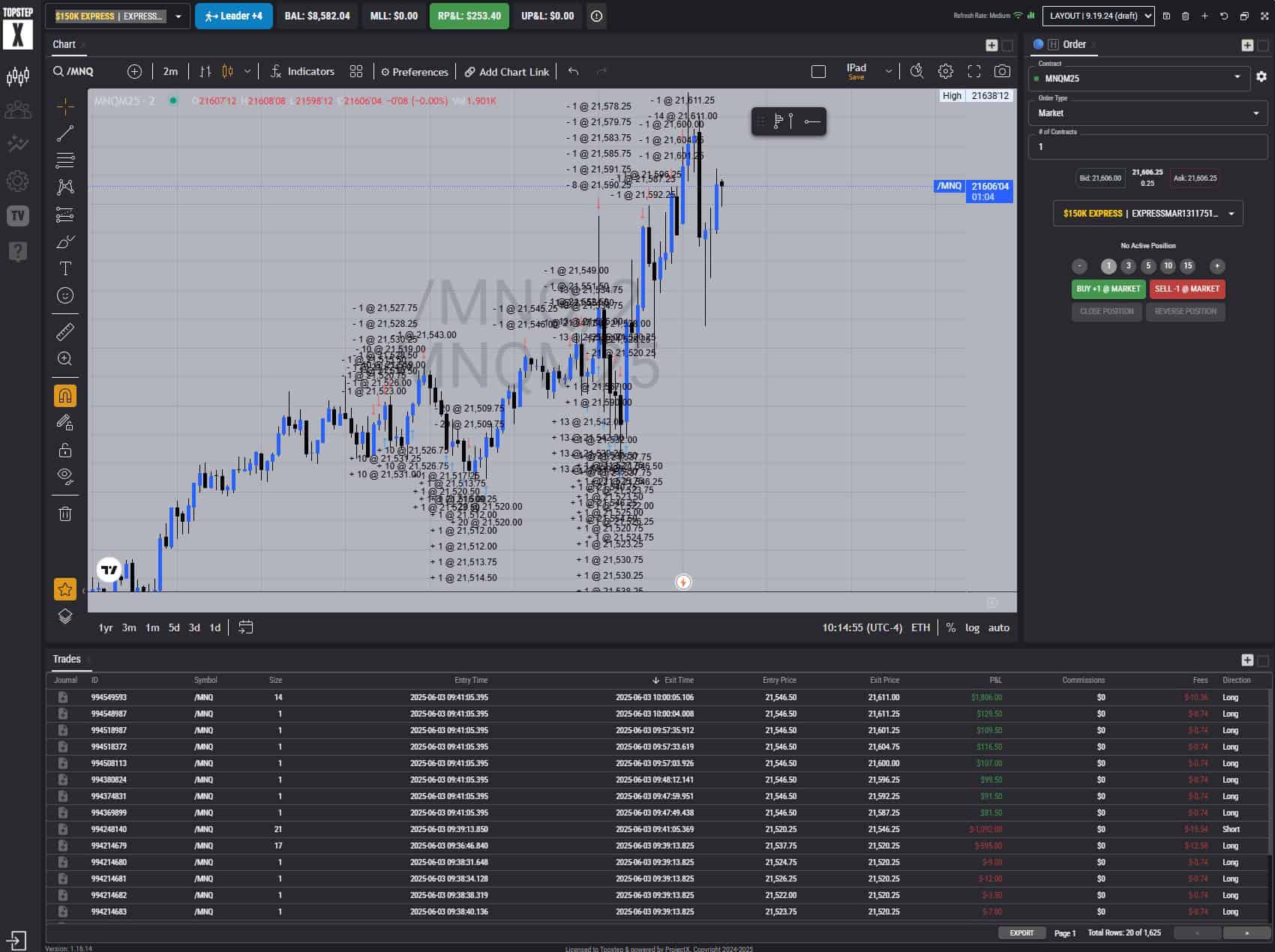This screenshot has height=952, width=1275.
Task: Click BUY +1 @ MARKET button
Action: point(1108,289)
